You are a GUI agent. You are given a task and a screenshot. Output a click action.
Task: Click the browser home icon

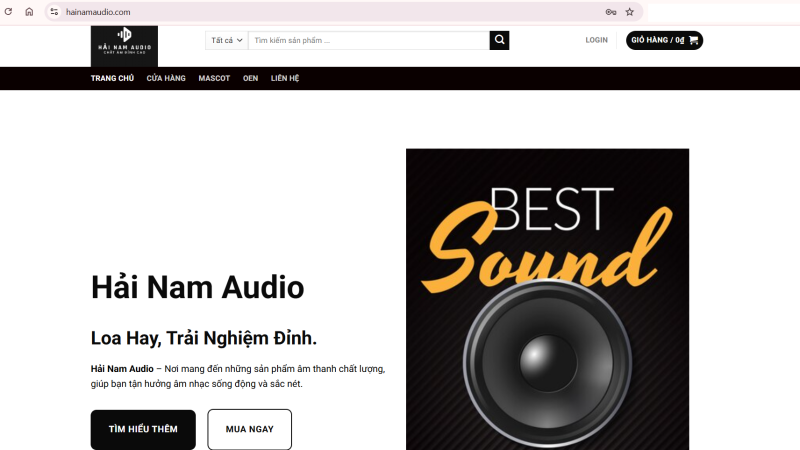29,12
